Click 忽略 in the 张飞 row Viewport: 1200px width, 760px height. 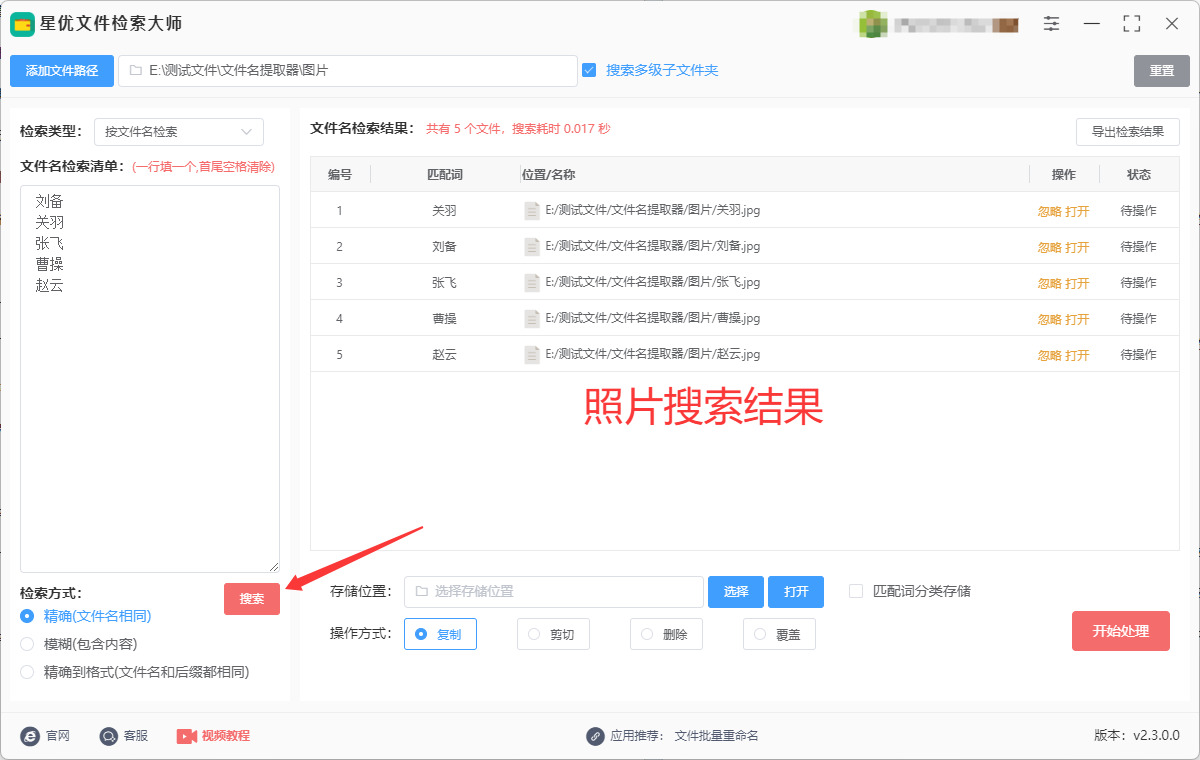pos(1049,283)
